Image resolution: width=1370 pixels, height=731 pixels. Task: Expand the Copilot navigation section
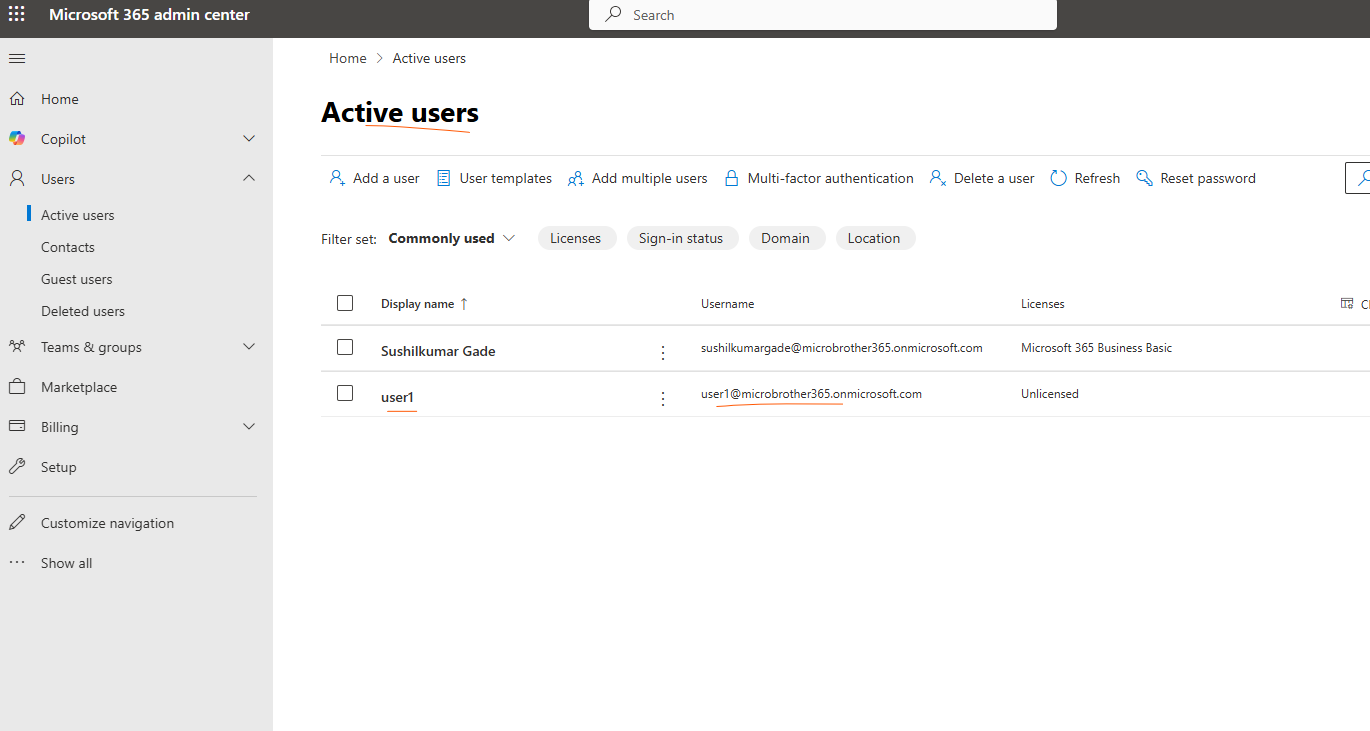(x=249, y=139)
